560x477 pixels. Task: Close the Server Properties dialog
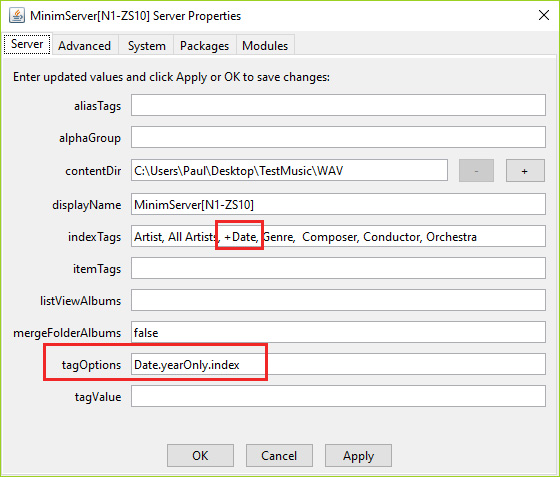click(544, 15)
